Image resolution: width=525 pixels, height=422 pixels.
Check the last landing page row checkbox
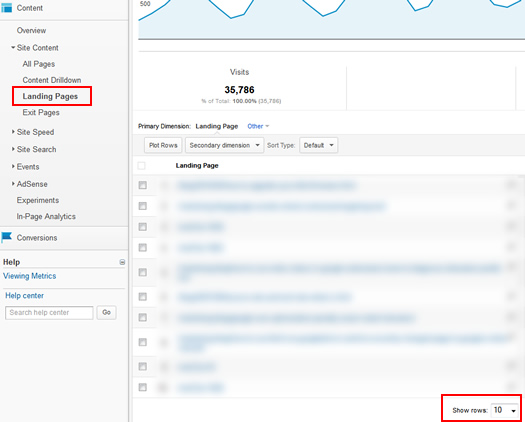tap(143, 387)
